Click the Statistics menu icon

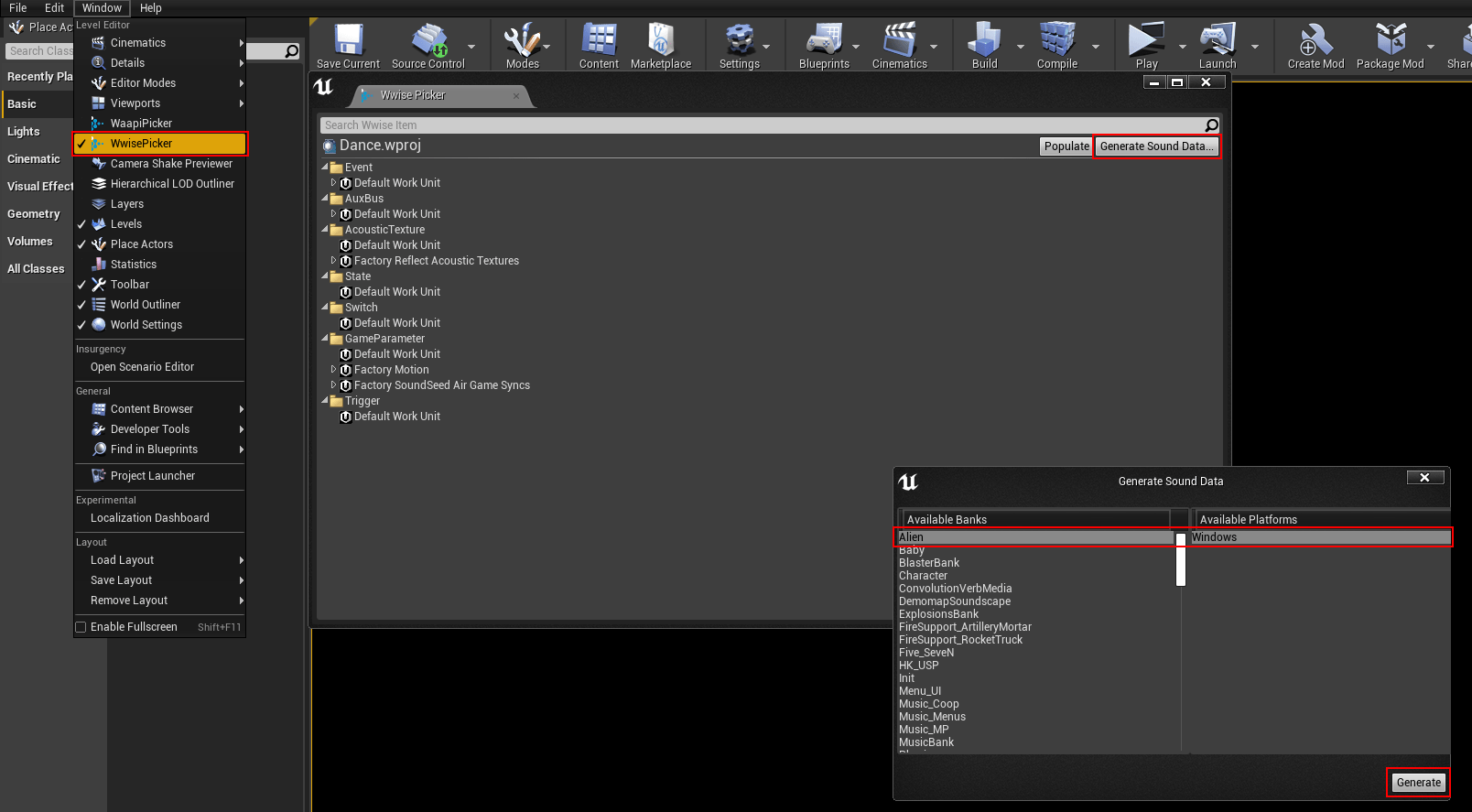(99, 265)
